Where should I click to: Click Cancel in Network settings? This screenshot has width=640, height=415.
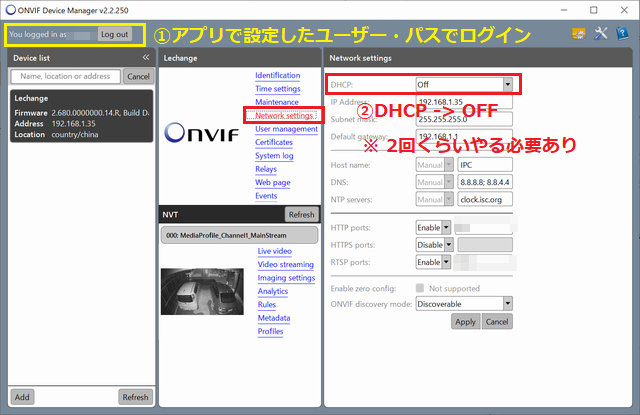coord(497,322)
